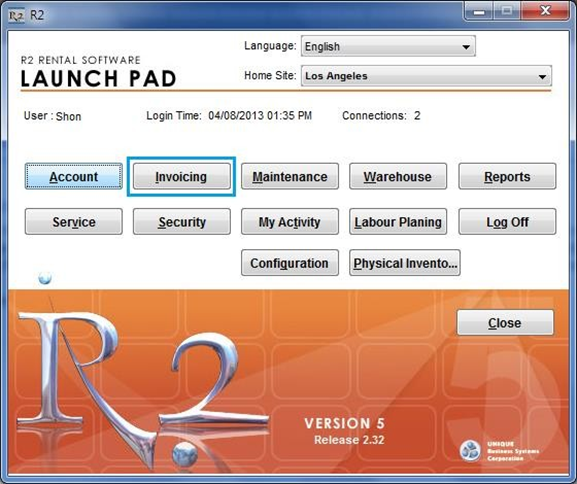577x484 pixels.
Task: Click the Log Off button
Action: pyautogui.click(x=507, y=222)
